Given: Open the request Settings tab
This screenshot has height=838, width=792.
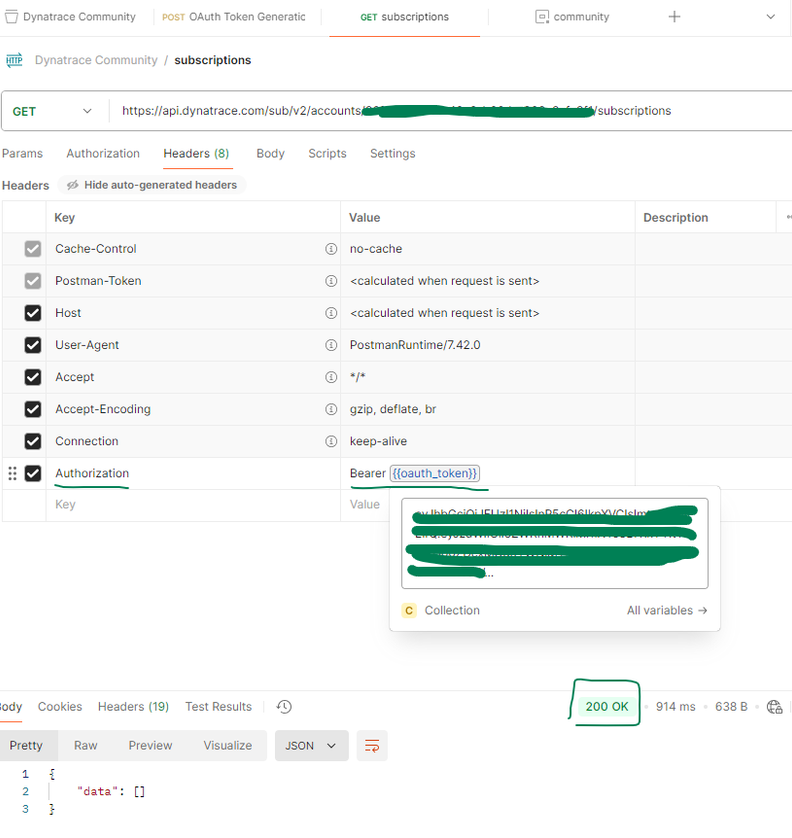Looking at the screenshot, I should pyautogui.click(x=393, y=154).
